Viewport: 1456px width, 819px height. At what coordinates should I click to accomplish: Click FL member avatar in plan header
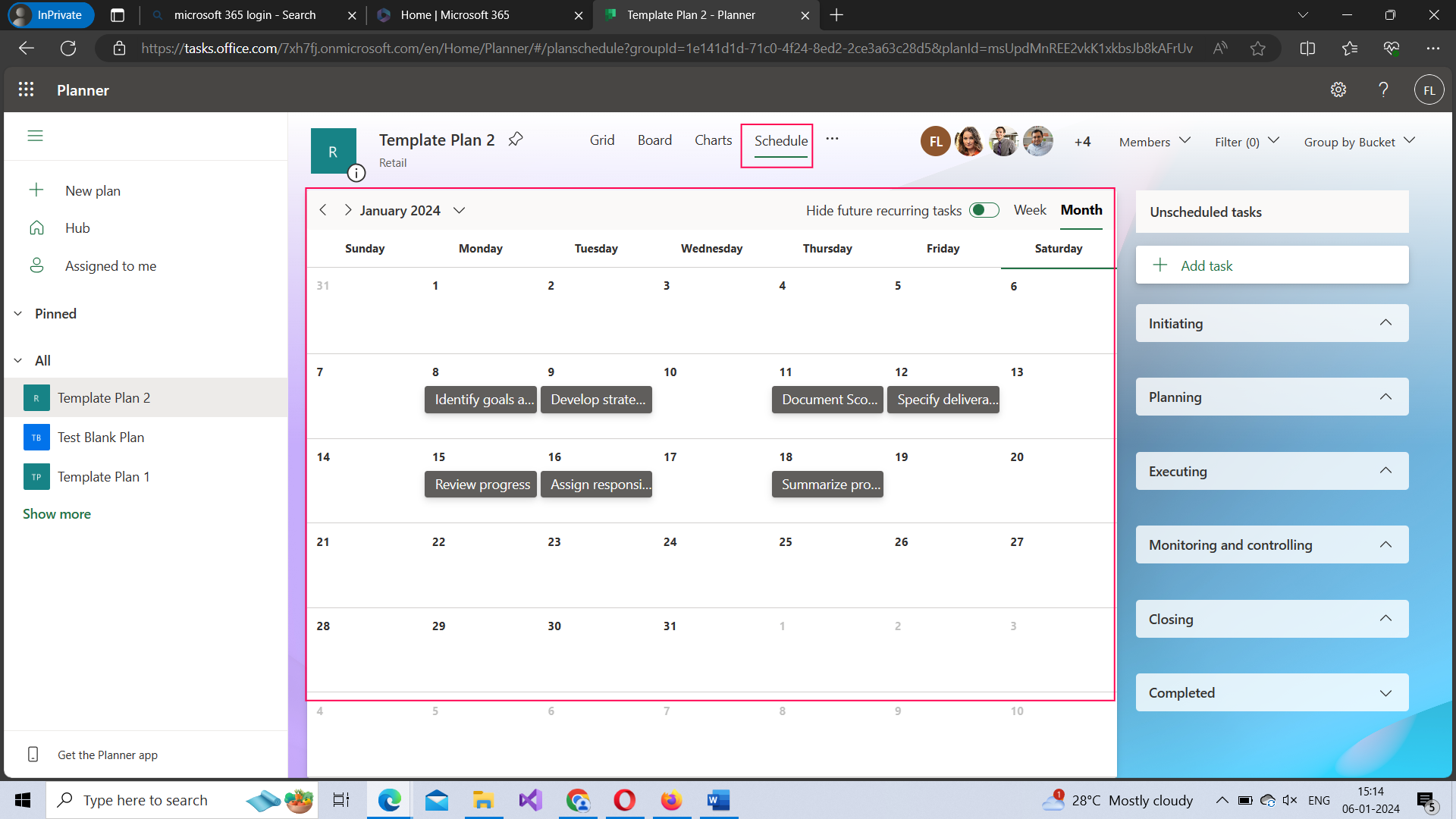click(x=936, y=142)
